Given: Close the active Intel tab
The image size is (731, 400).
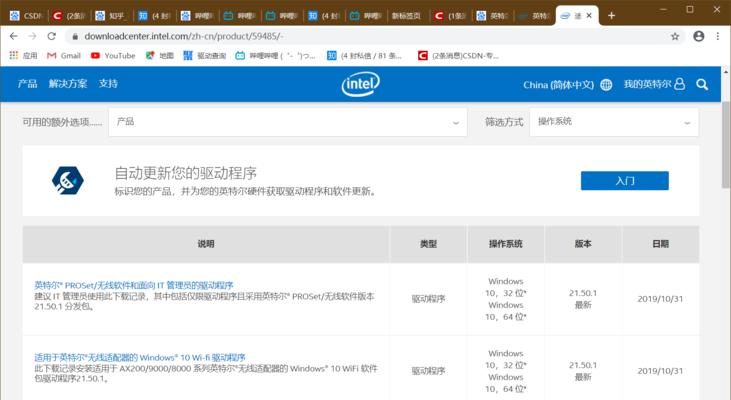Looking at the screenshot, I should 589,15.
